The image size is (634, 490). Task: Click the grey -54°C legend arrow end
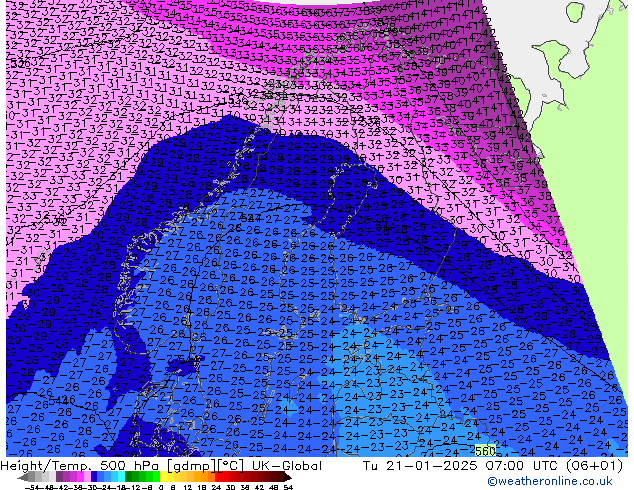click(23, 477)
